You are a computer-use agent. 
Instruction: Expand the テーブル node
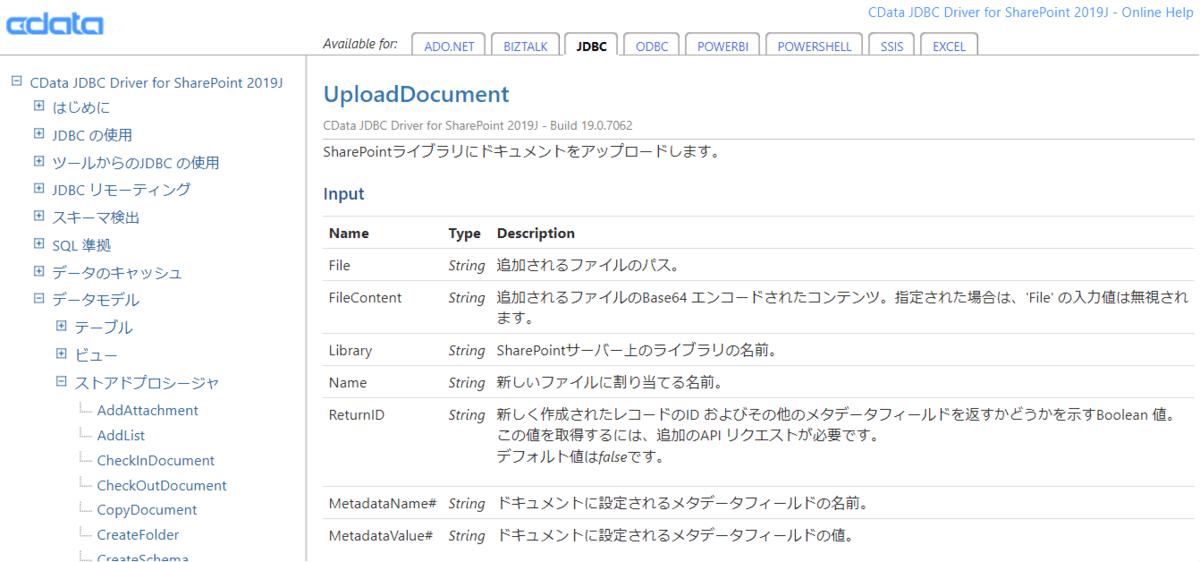(x=61, y=326)
